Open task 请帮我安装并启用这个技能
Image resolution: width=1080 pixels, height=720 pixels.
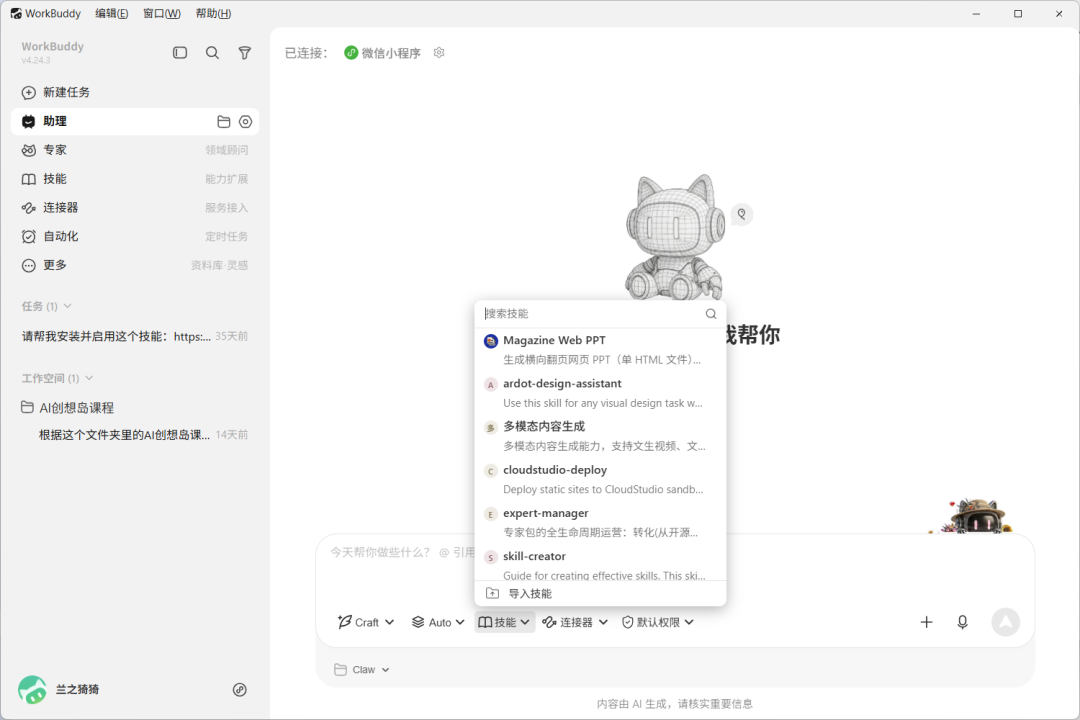click(x=135, y=336)
